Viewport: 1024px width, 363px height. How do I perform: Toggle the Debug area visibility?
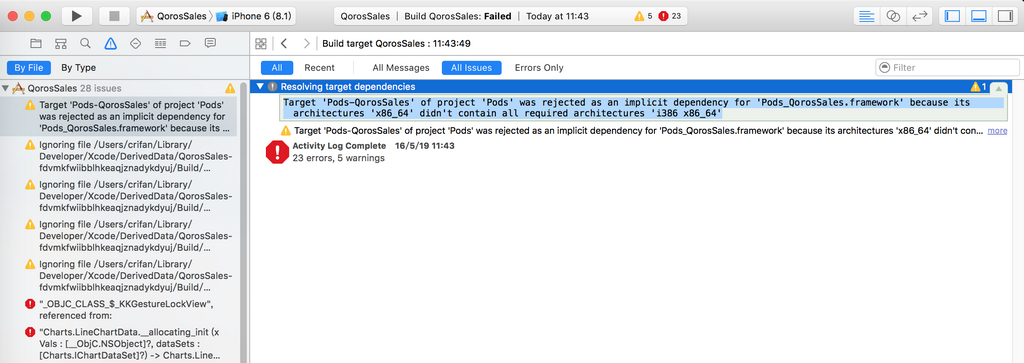tap(978, 16)
